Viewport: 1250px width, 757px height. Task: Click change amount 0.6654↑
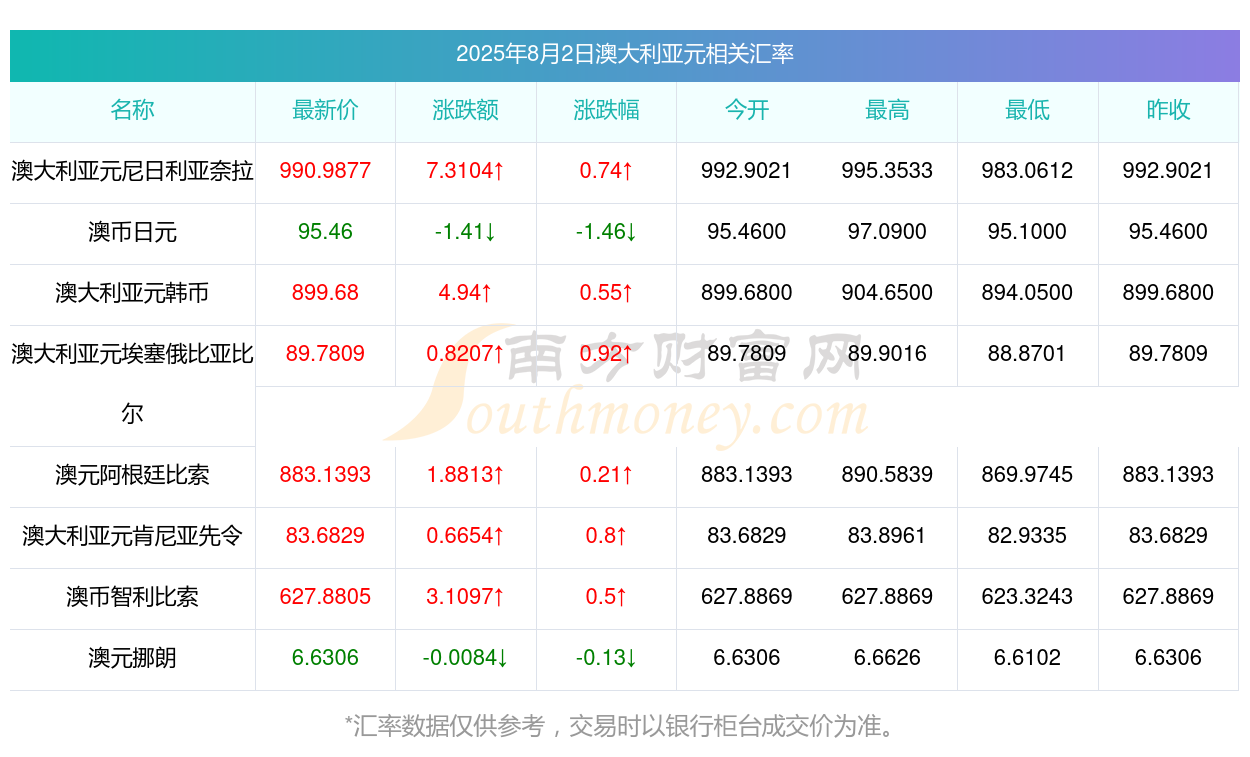tap(466, 536)
